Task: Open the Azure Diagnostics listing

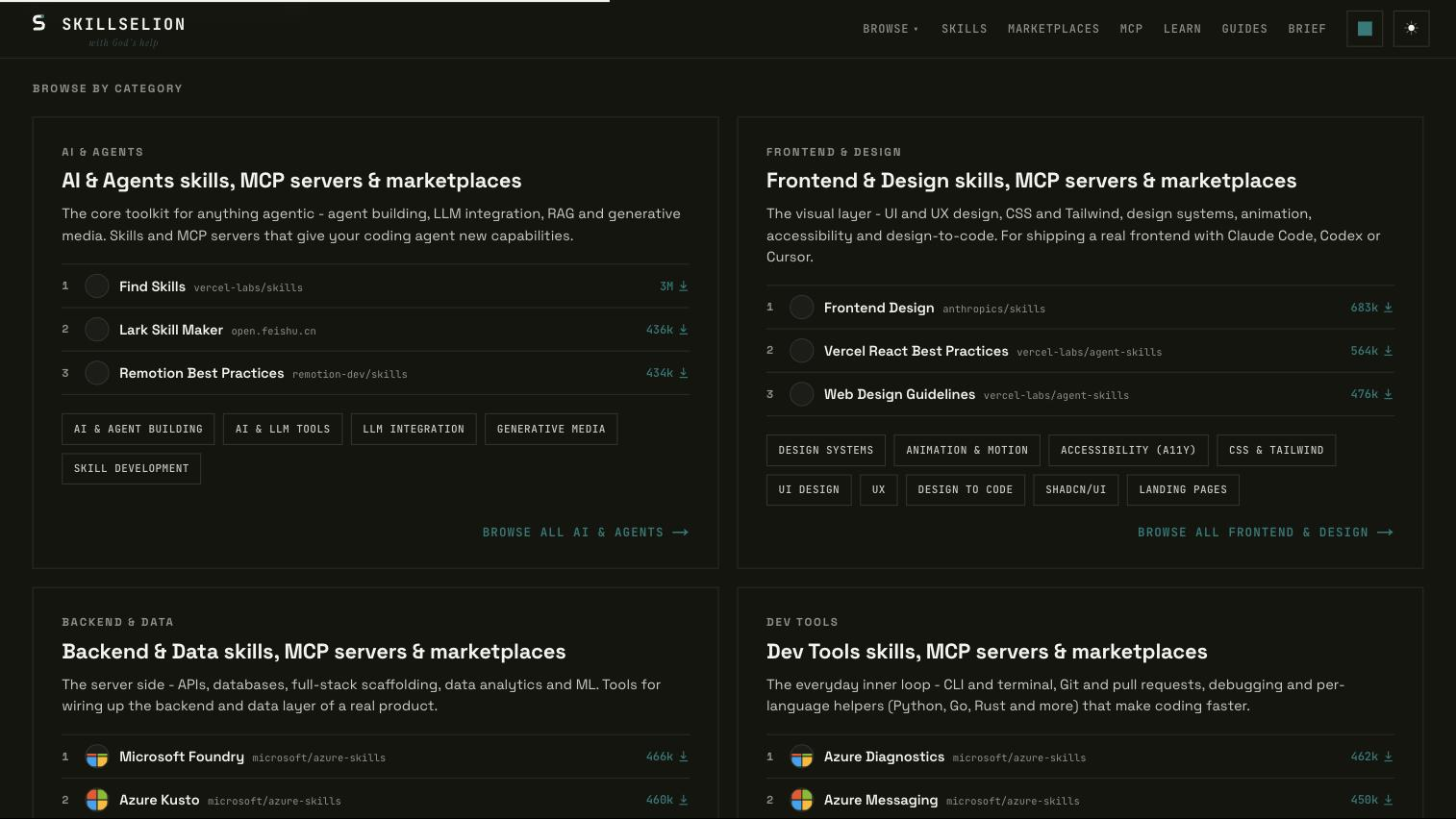Action: coord(1080,757)
